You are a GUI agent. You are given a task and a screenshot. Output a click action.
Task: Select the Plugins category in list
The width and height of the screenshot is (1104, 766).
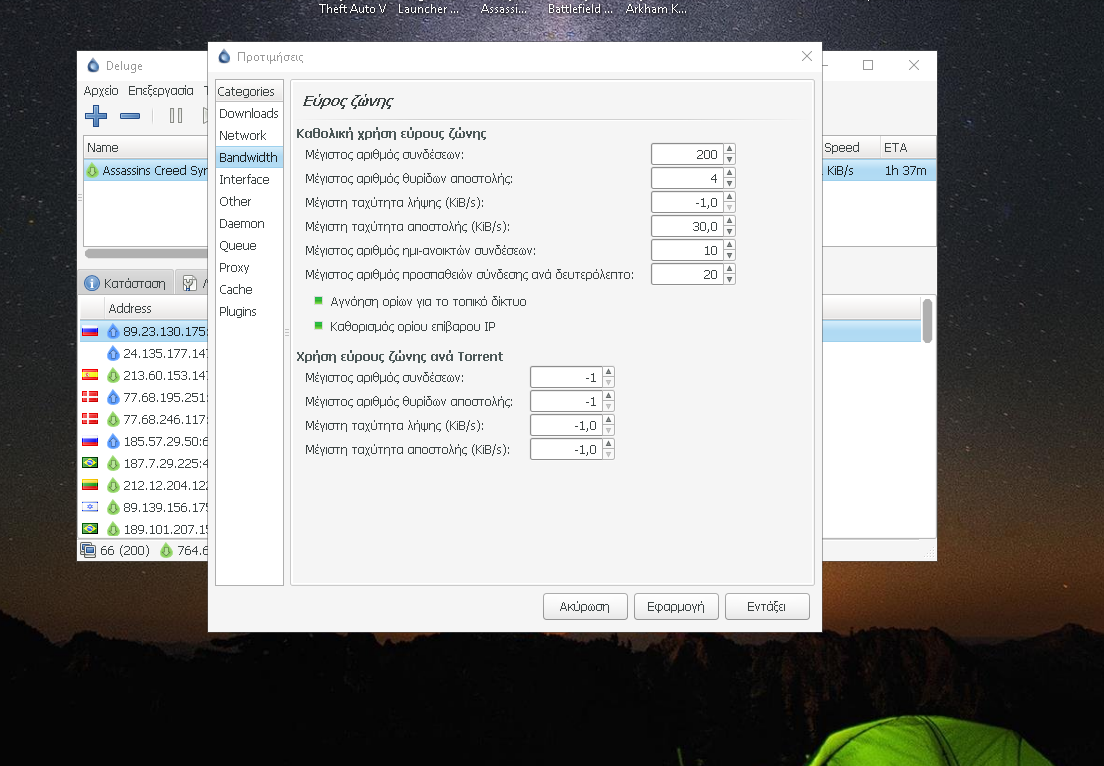tap(238, 311)
